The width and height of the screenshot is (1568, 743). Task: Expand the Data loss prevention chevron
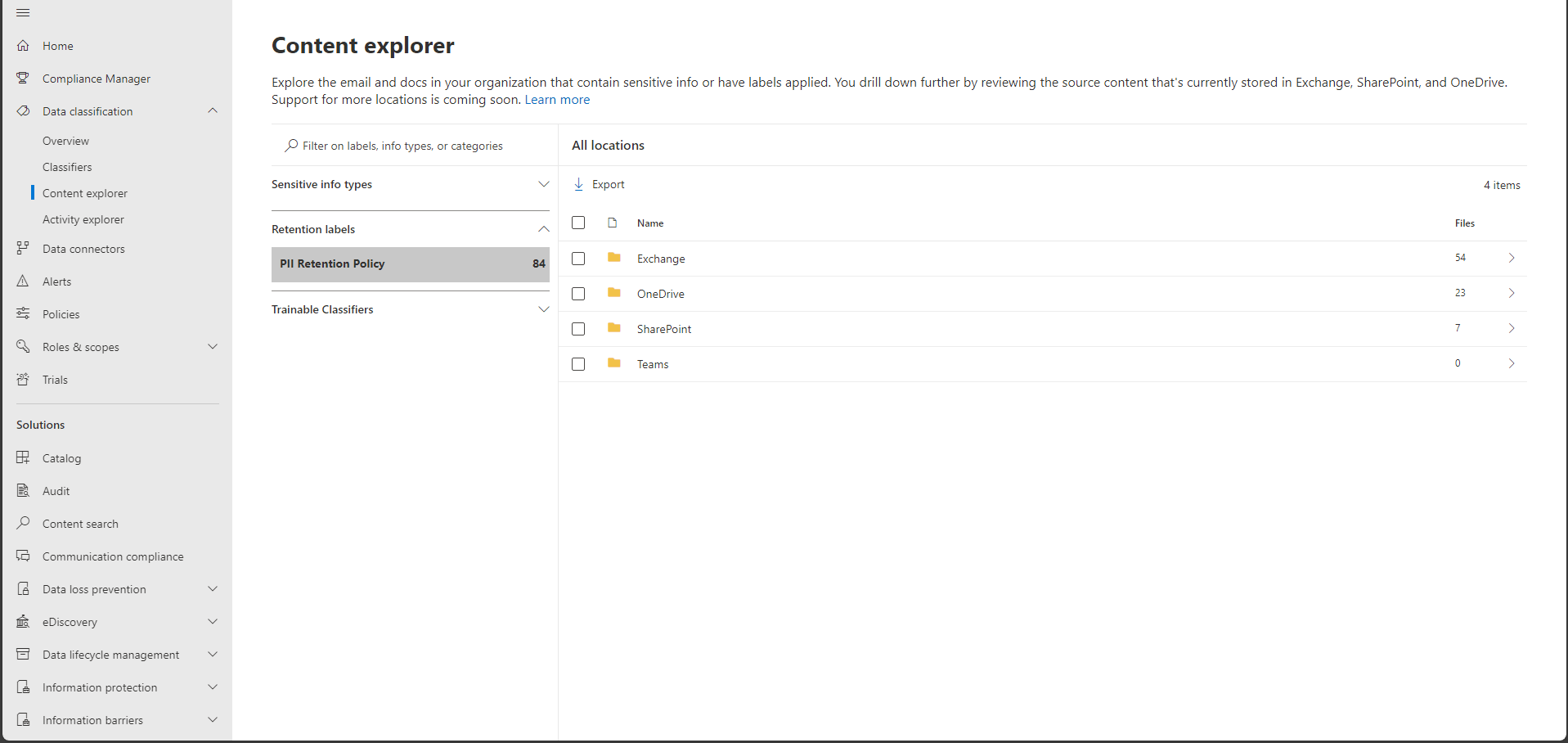213,589
